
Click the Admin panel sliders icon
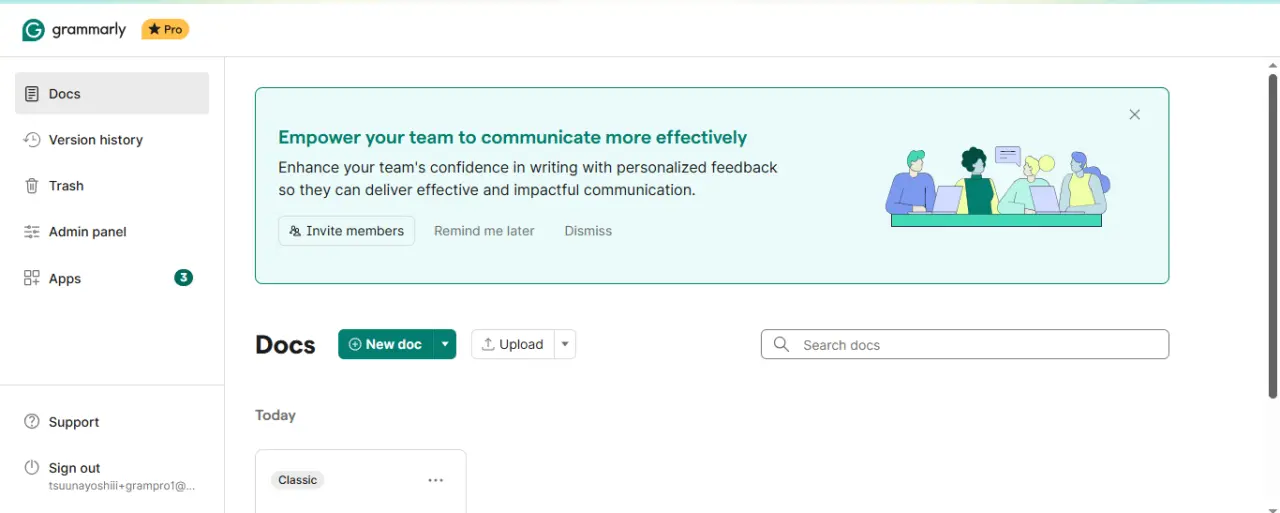click(32, 232)
